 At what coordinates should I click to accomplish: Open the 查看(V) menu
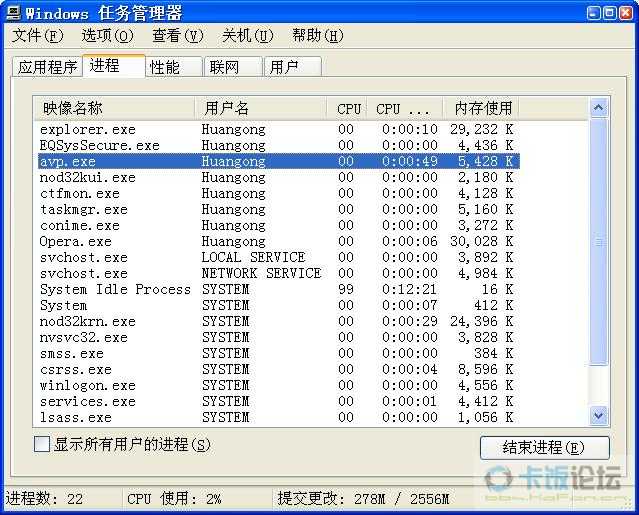coord(178,35)
